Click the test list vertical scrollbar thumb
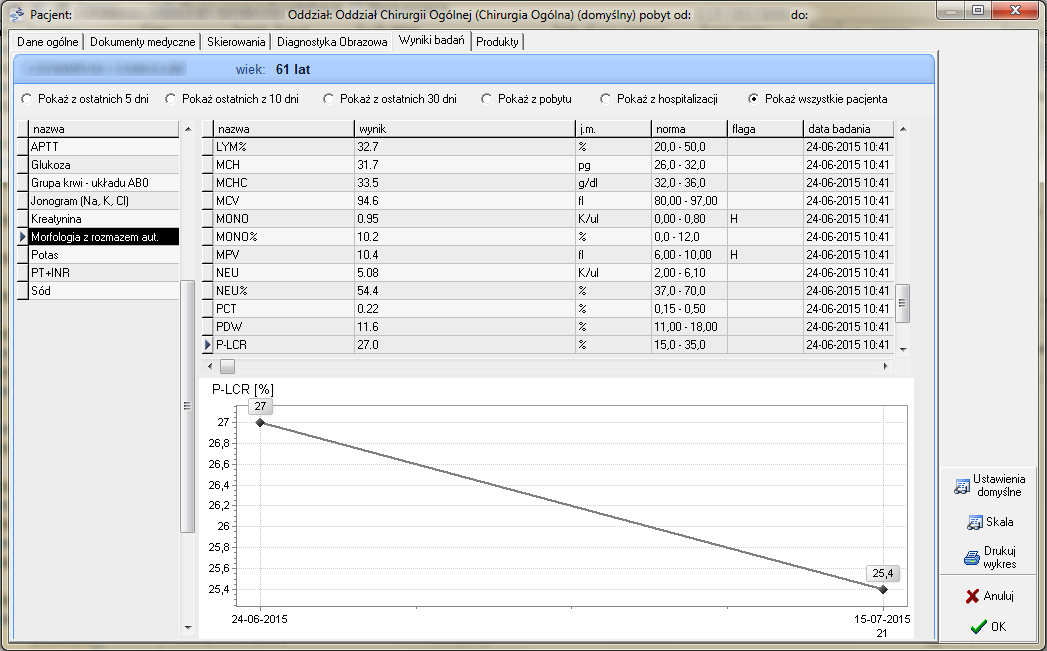This screenshot has height=651, width=1047. point(187,406)
